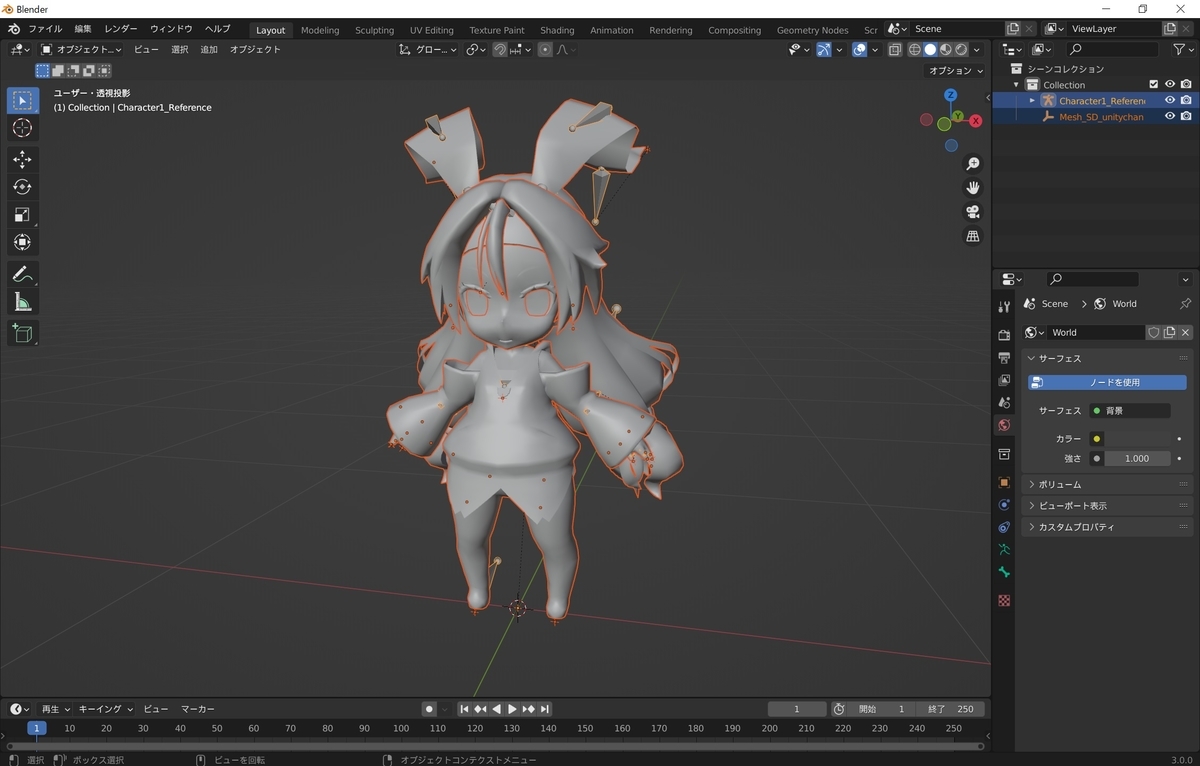1200x766 pixels.
Task: Open the Output properties tab
Action: click(1004, 357)
